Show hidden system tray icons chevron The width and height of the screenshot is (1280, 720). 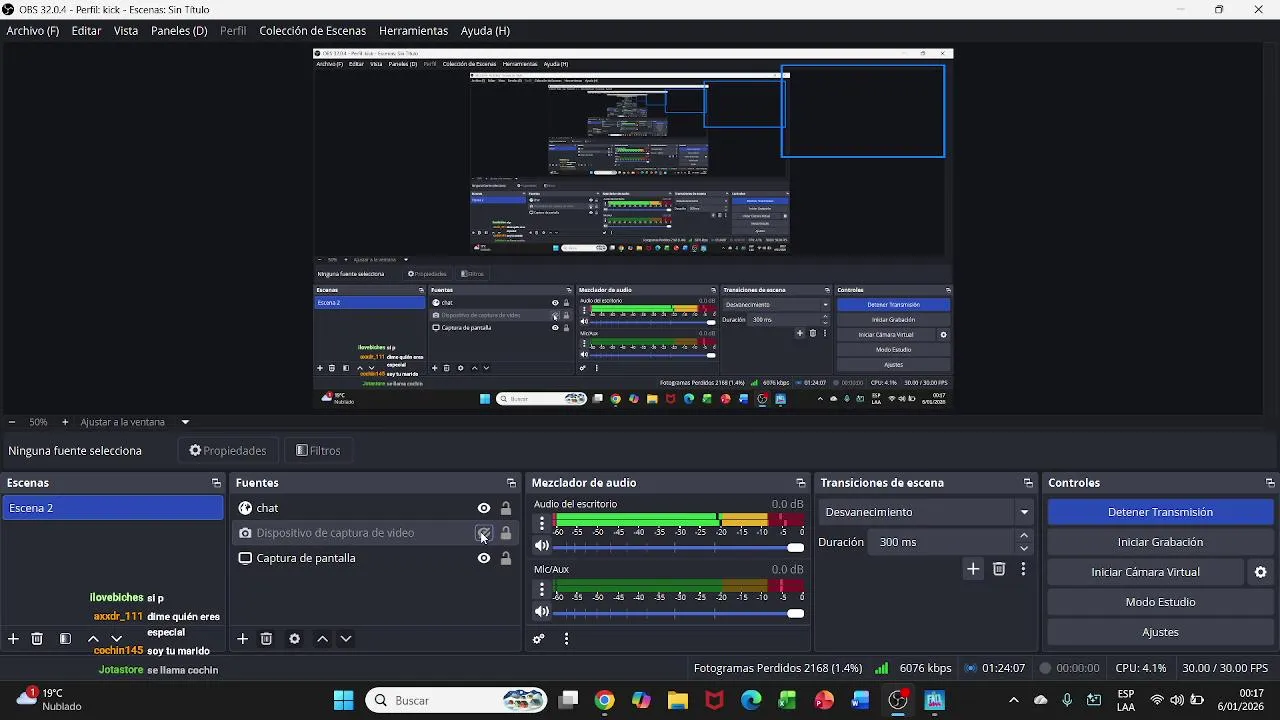[x=1014, y=700]
